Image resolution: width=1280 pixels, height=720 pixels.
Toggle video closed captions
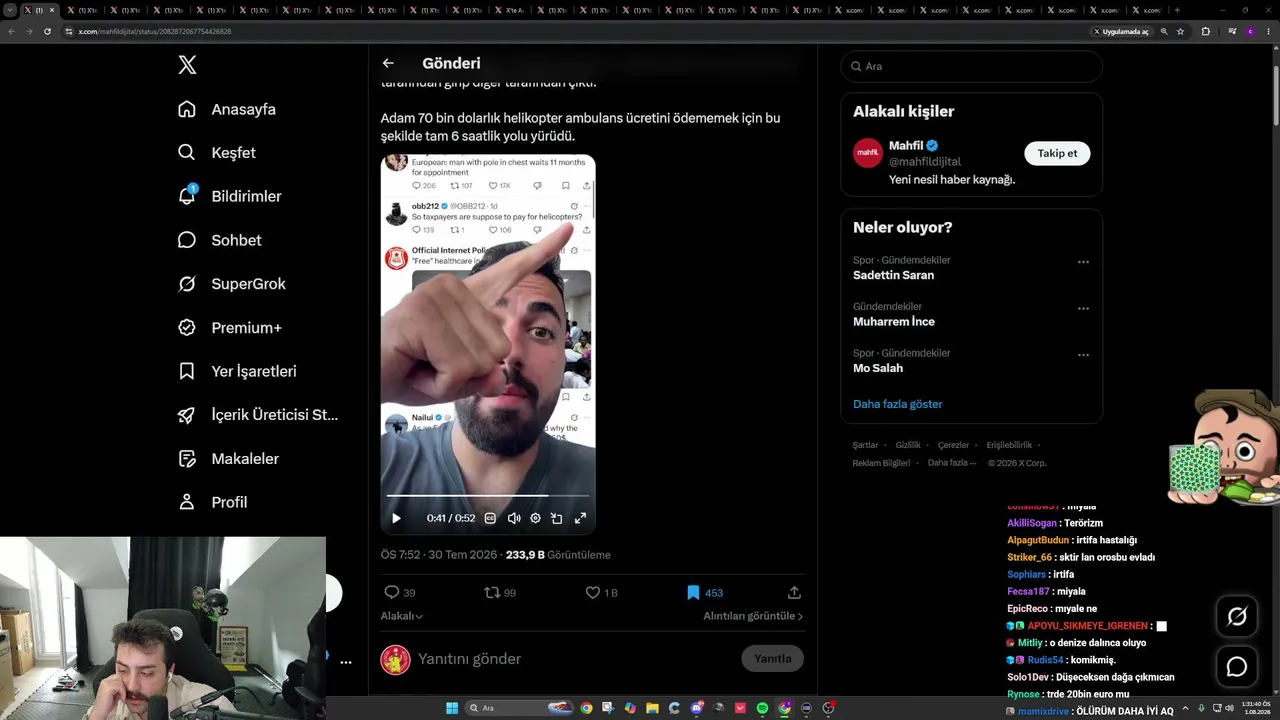click(490, 518)
